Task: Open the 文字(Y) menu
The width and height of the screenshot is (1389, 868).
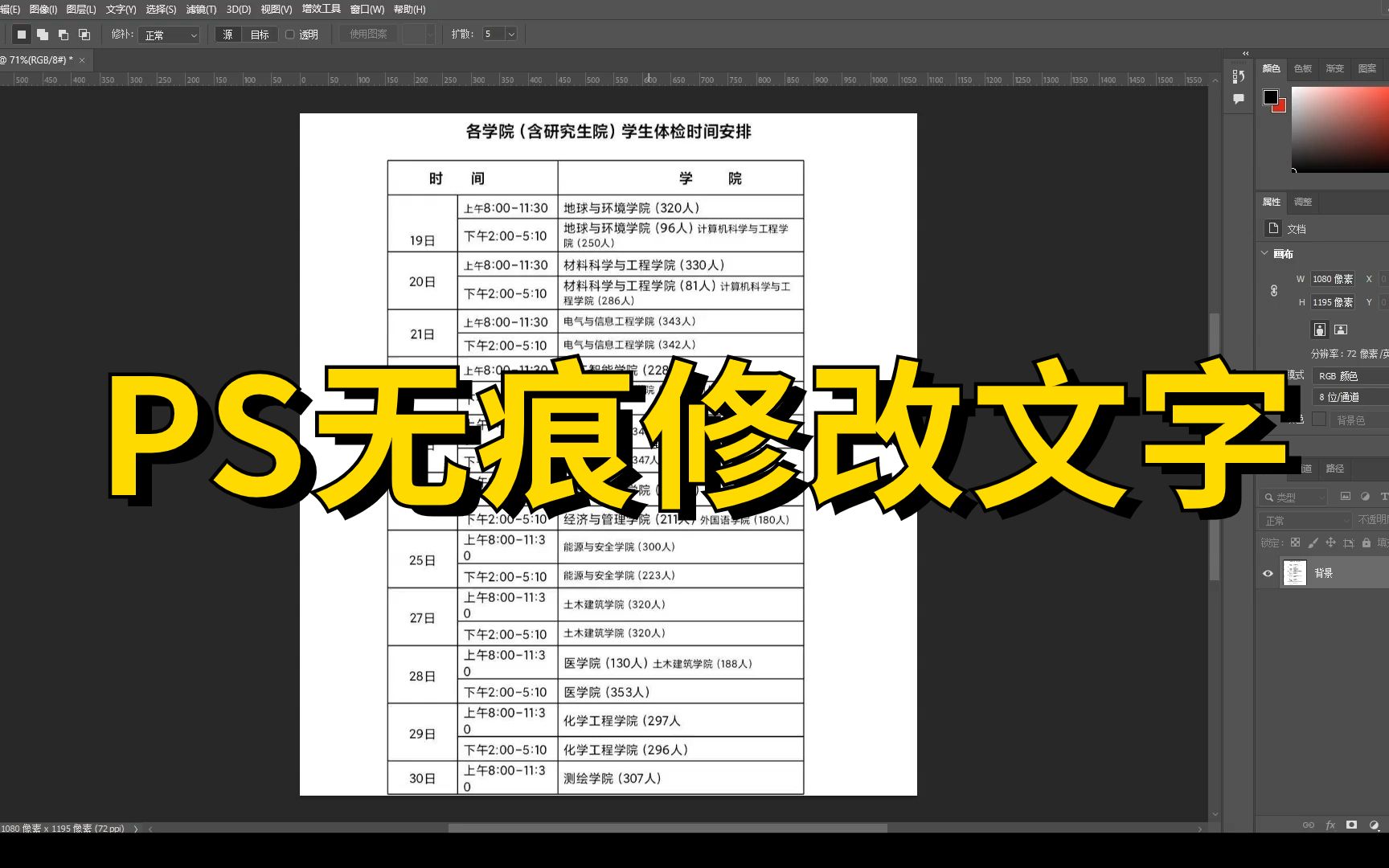Action: [121, 10]
